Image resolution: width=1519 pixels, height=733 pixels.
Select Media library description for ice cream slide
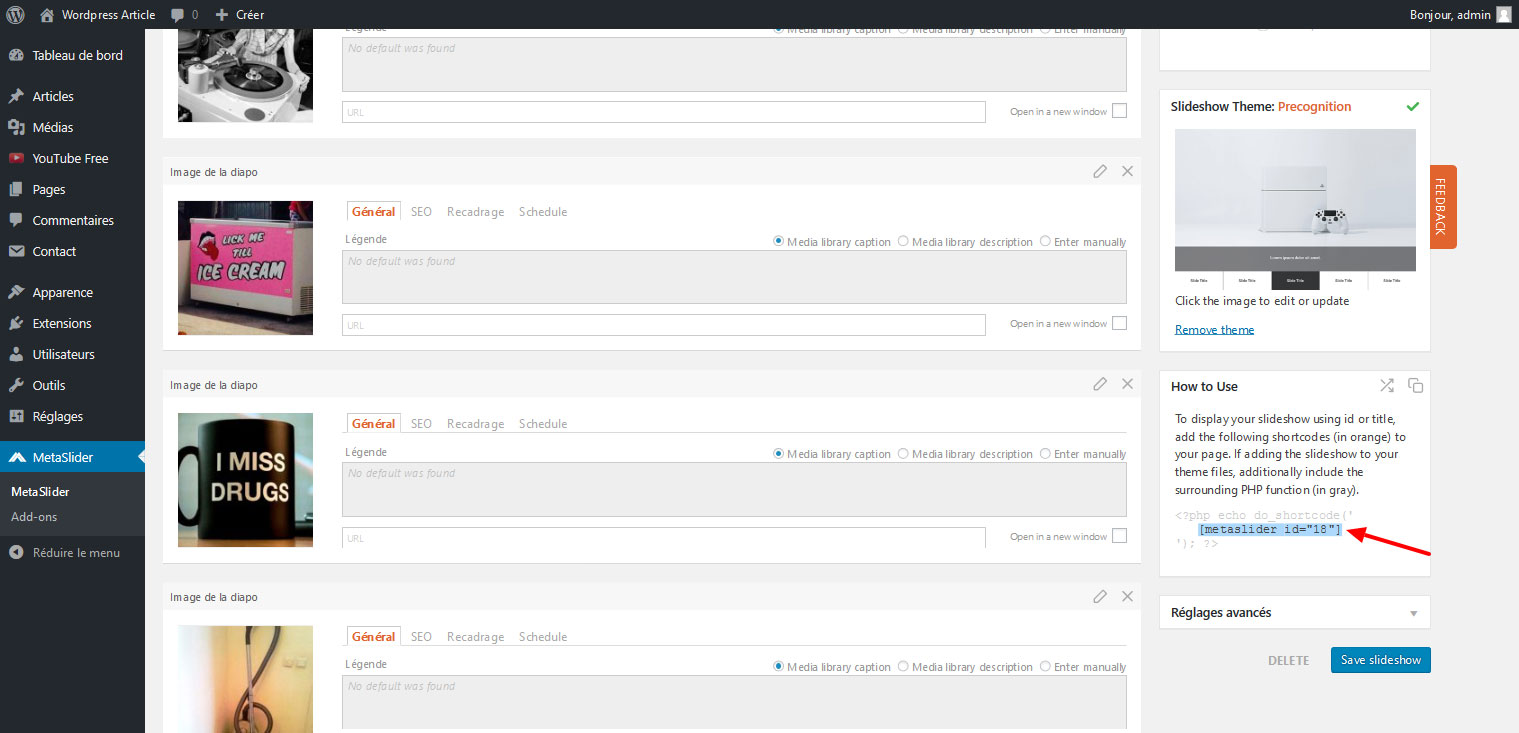903,241
